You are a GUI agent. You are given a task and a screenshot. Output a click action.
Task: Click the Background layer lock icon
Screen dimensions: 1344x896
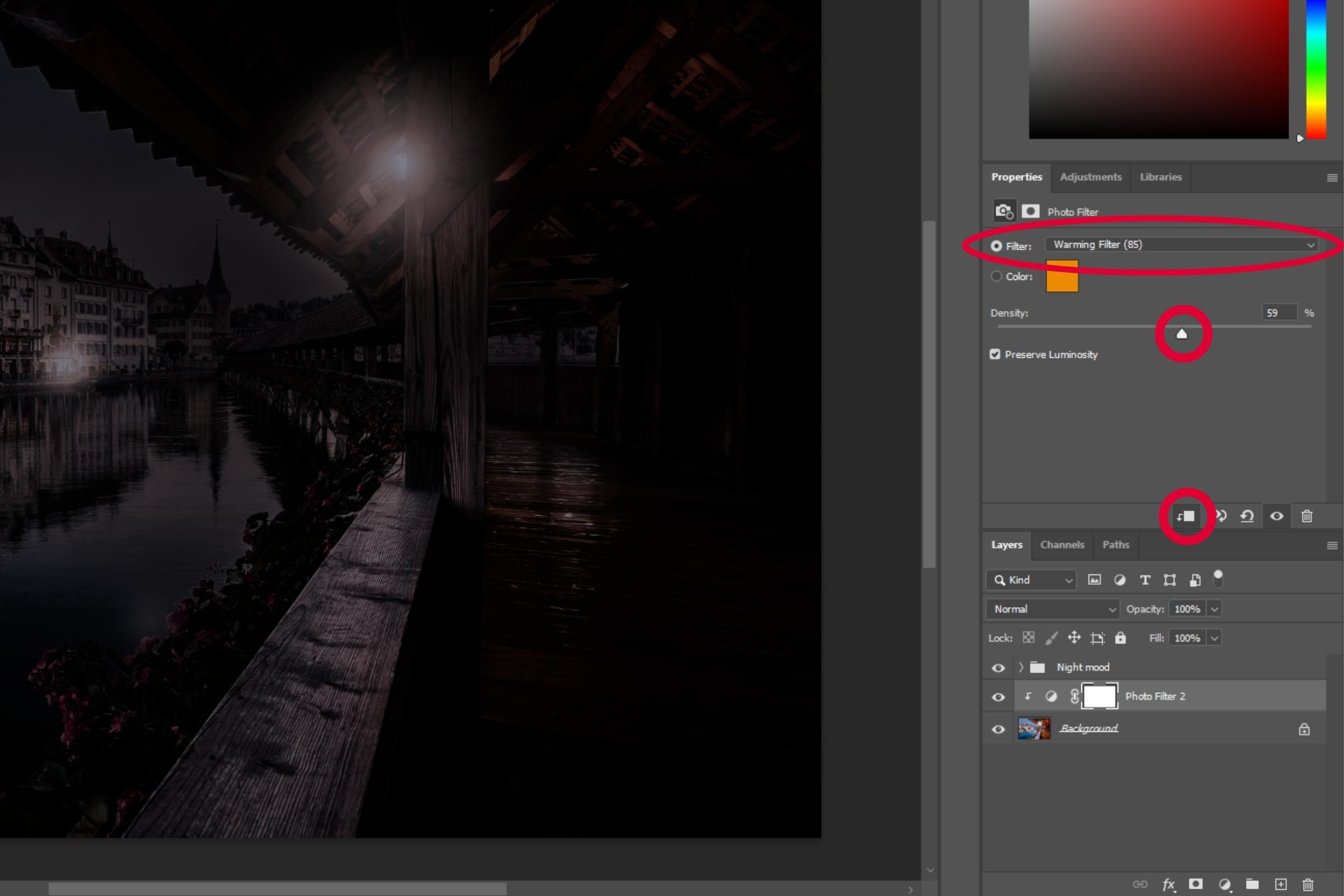coord(1304,729)
